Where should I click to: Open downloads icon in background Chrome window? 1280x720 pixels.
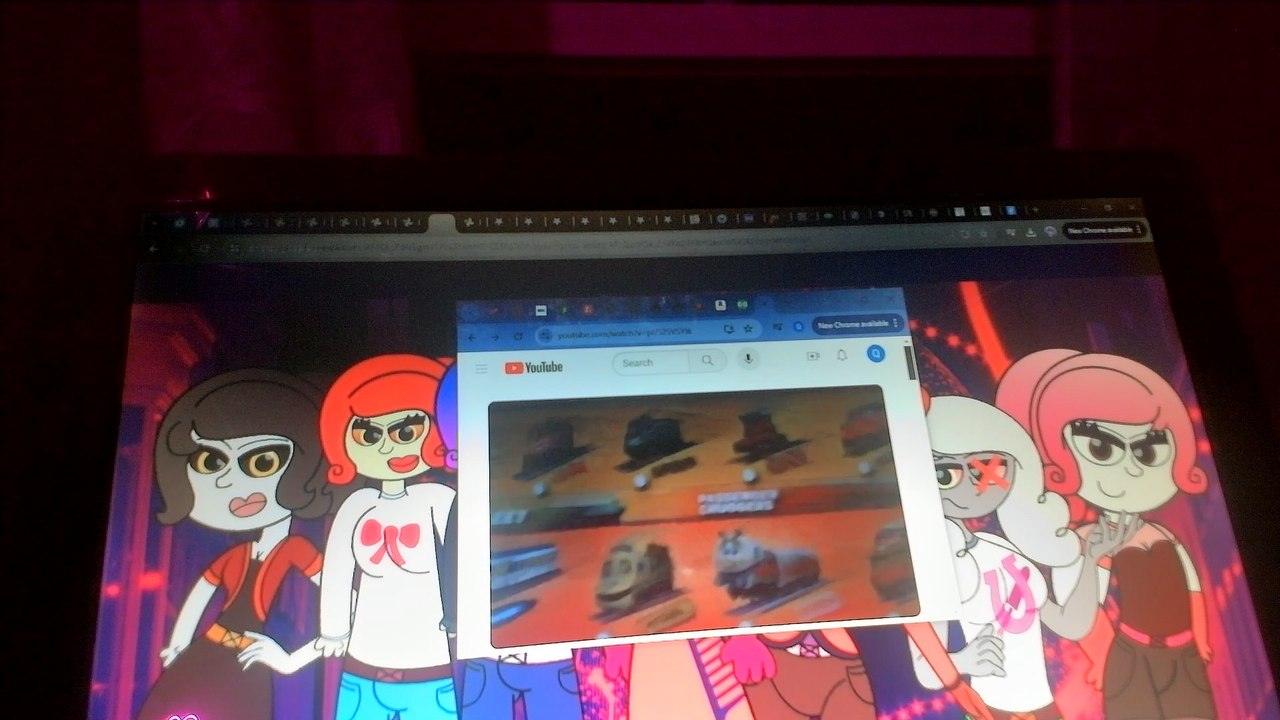pyautogui.click(x=1031, y=231)
